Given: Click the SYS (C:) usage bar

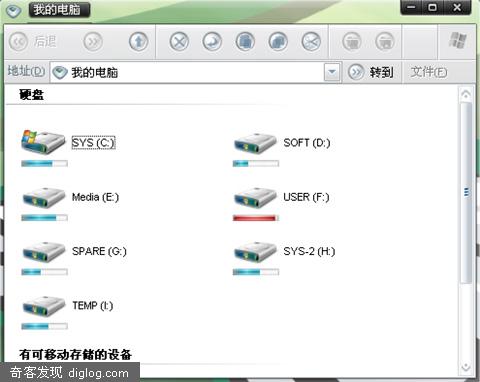Looking at the screenshot, I should 44,163.
